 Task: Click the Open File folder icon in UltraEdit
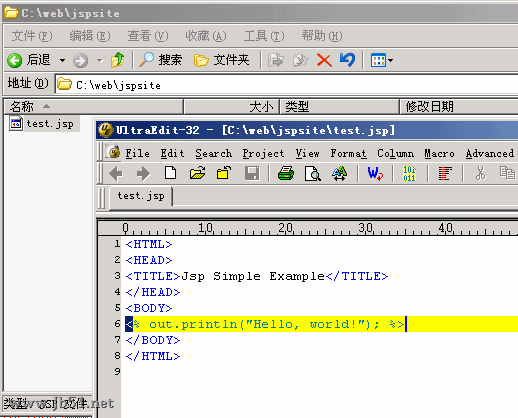(197, 173)
